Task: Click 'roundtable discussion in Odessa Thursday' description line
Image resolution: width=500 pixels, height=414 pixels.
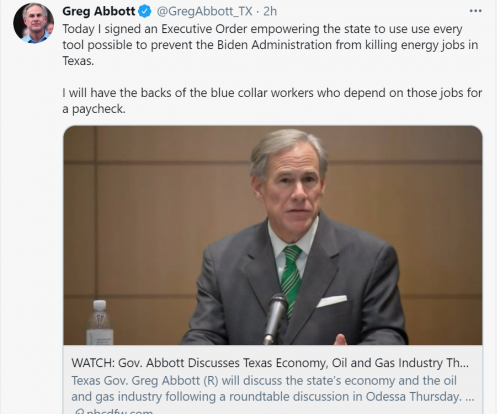Action: tap(346, 397)
